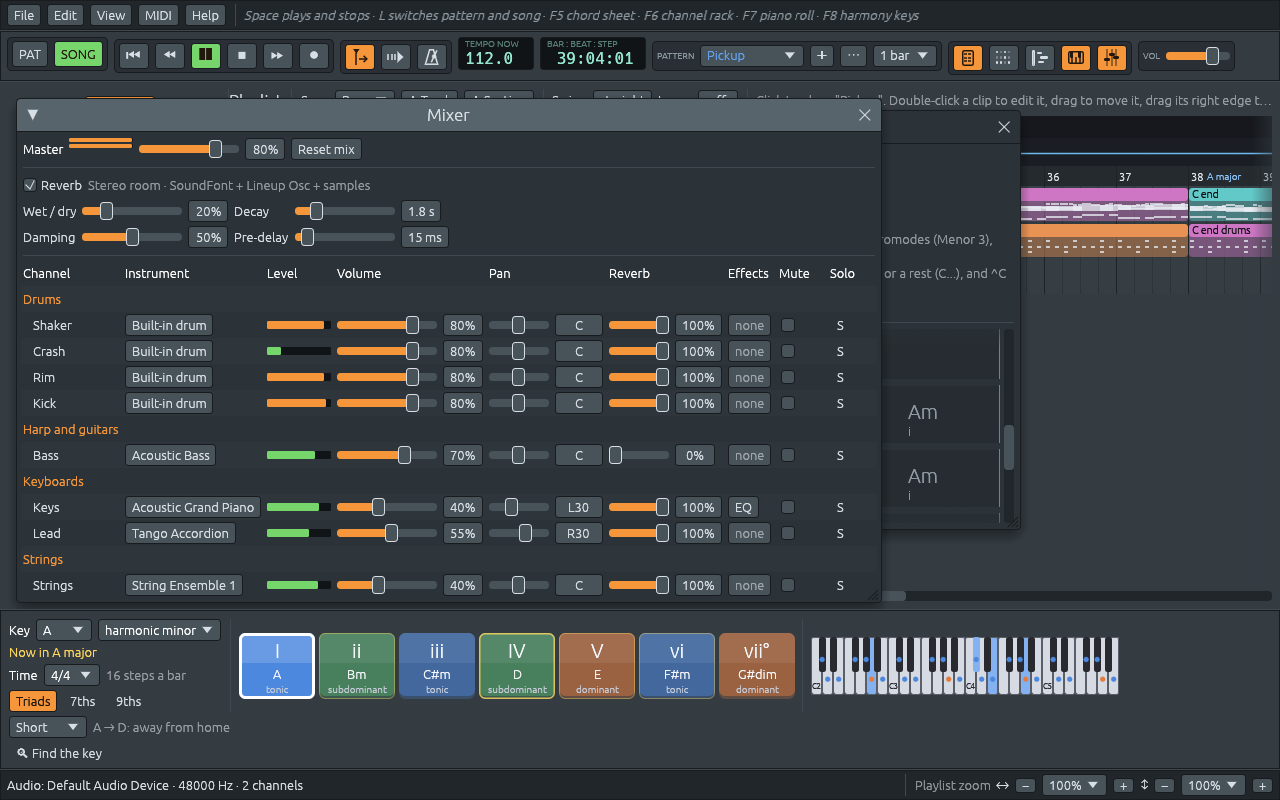Zoom out playlist horizontally with minus button
Viewport: 1280px width, 800px height.
point(1026,786)
